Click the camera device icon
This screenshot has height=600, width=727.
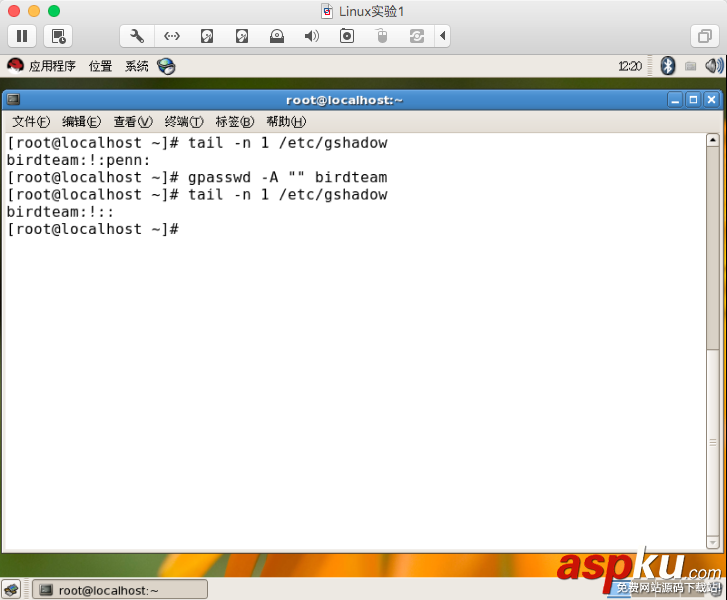tap(347, 36)
